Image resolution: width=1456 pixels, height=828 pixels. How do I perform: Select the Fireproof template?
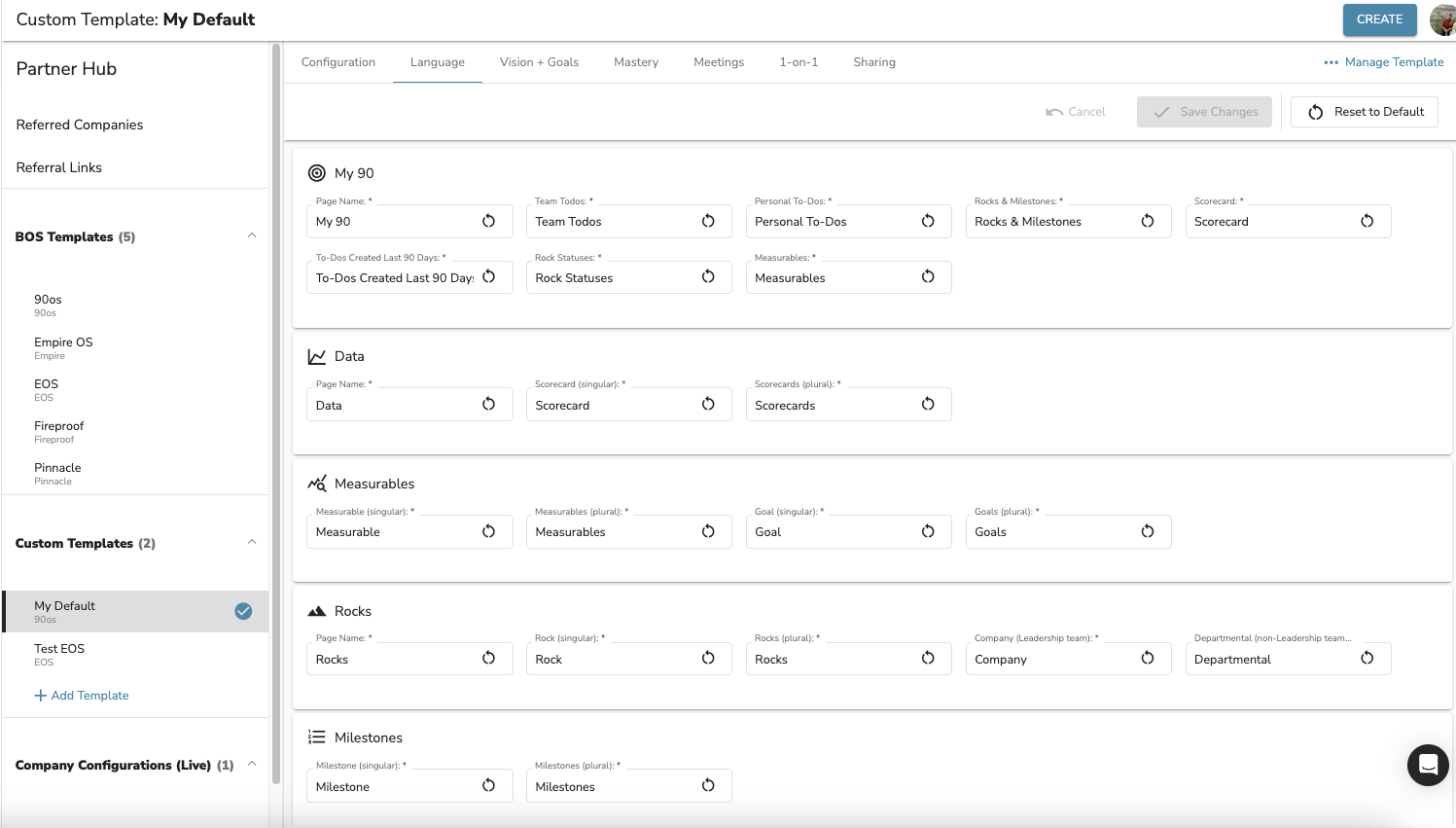coord(135,432)
